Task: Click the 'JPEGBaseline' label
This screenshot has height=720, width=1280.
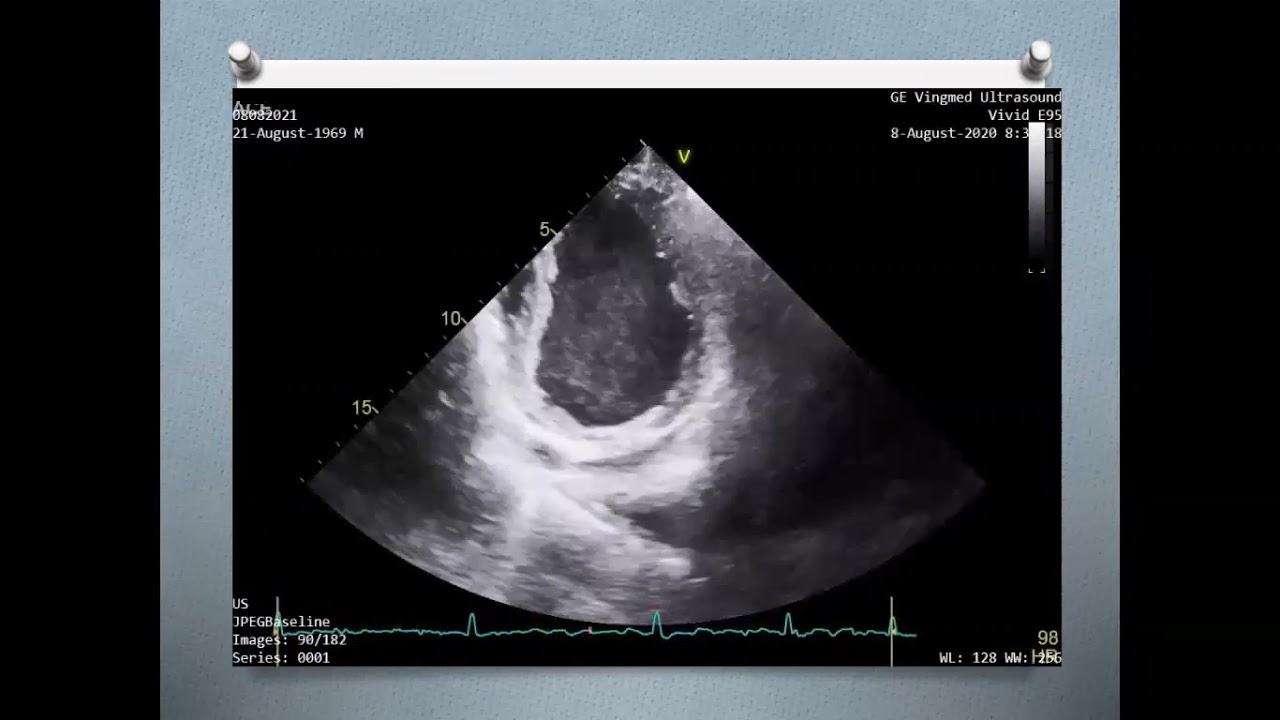Action: (281, 622)
